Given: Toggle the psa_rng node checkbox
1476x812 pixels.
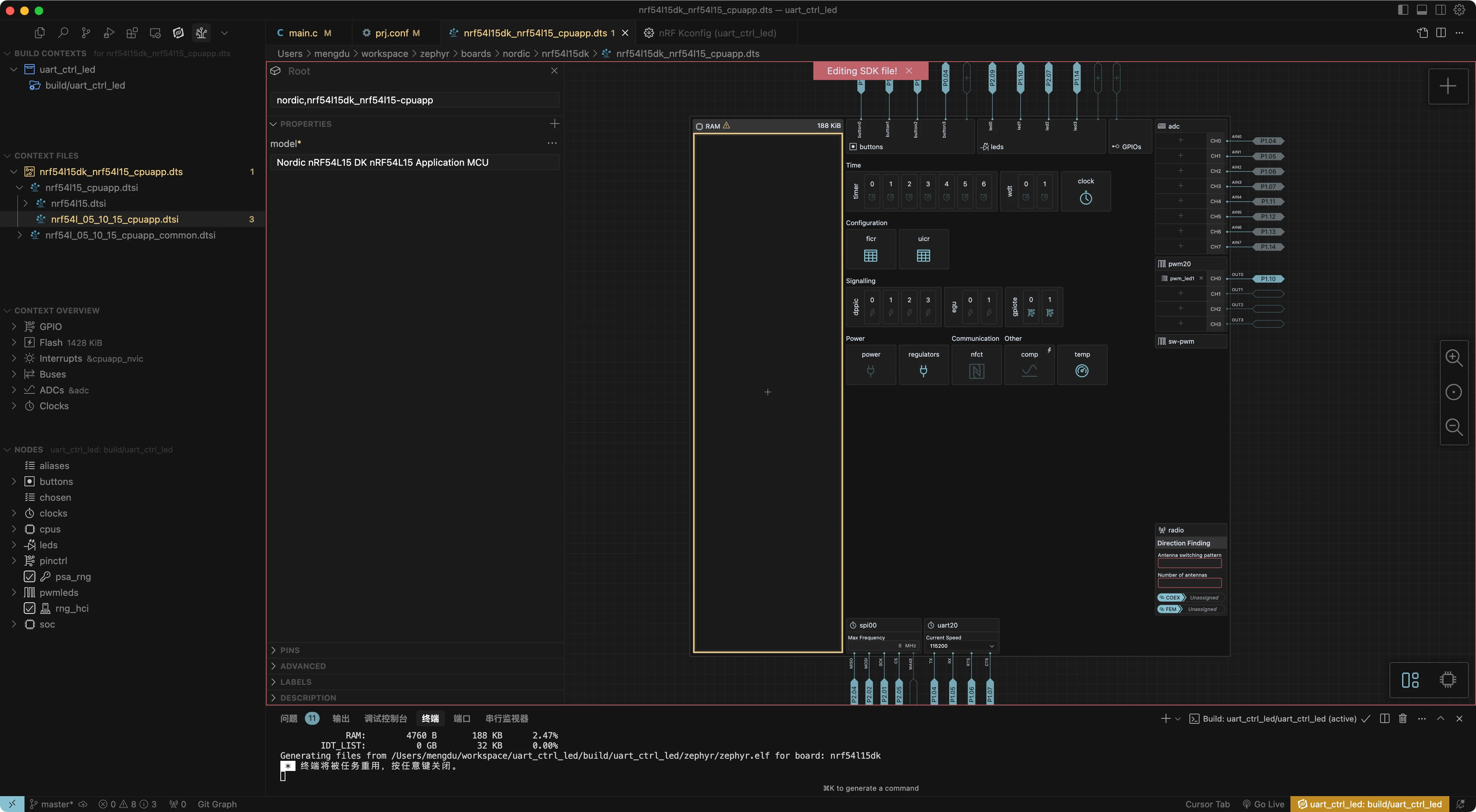Looking at the screenshot, I should click(x=30, y=577).
